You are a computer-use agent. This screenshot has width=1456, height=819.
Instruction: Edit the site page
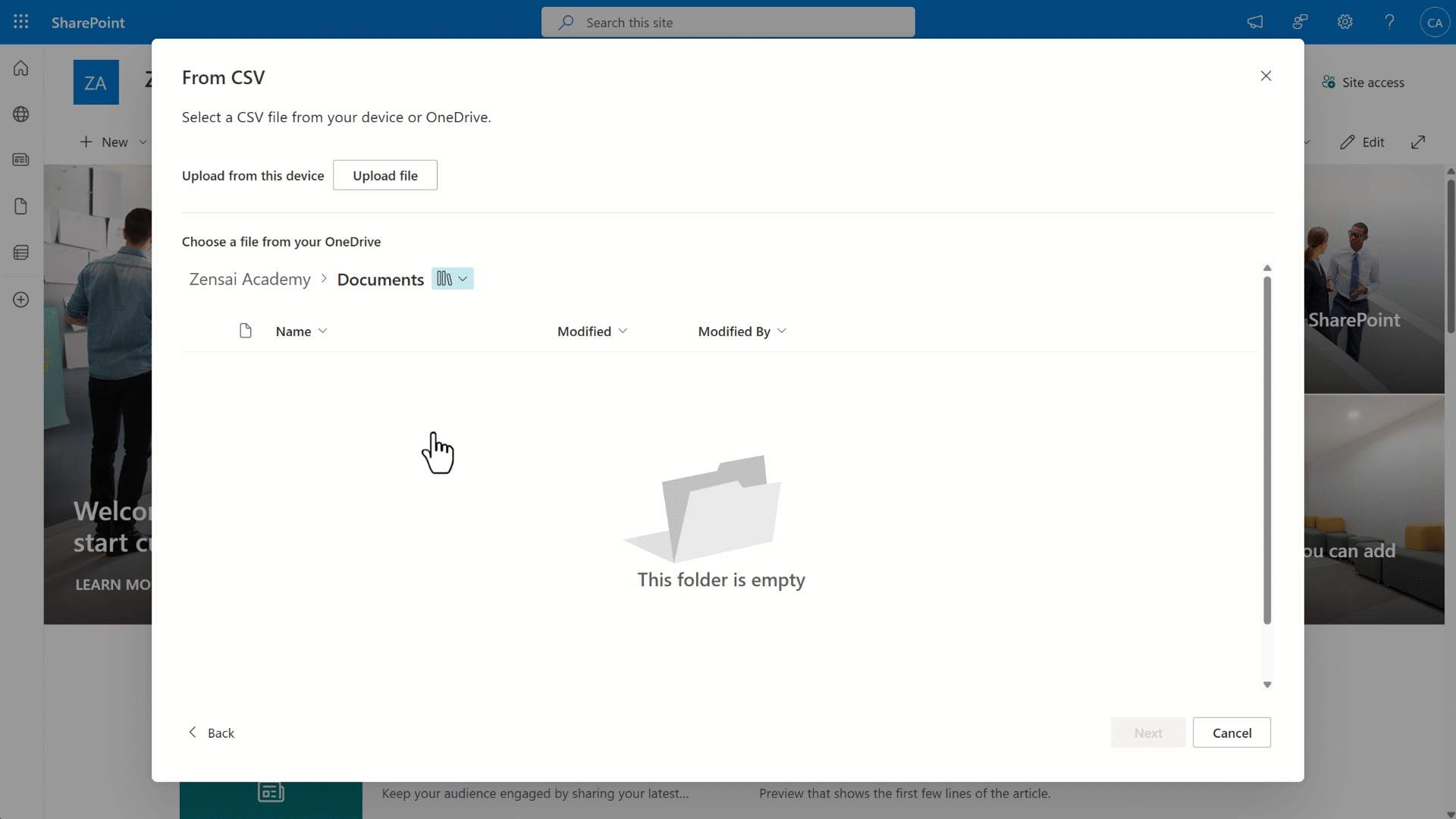tap(1362, 142)
